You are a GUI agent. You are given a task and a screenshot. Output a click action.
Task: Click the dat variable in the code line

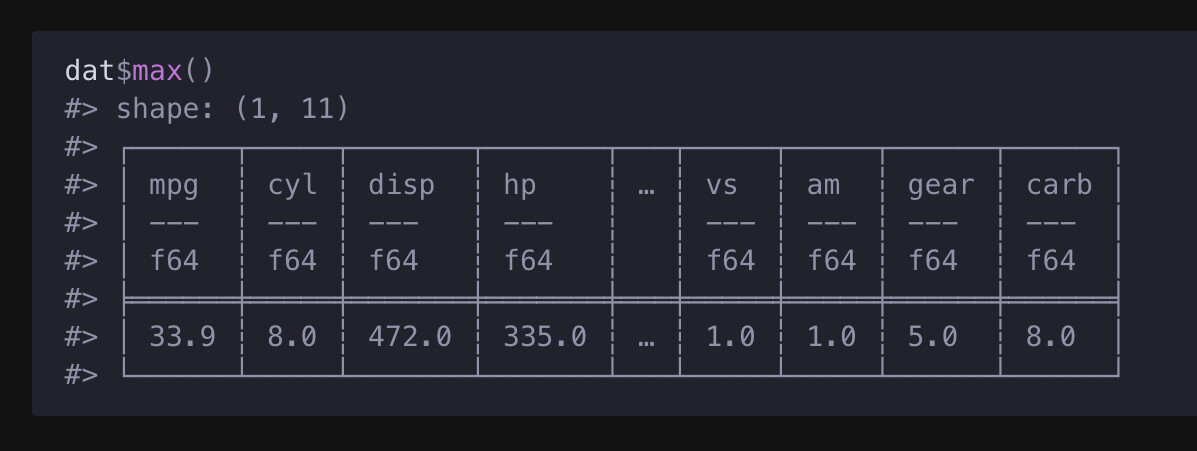pos(90,71)
